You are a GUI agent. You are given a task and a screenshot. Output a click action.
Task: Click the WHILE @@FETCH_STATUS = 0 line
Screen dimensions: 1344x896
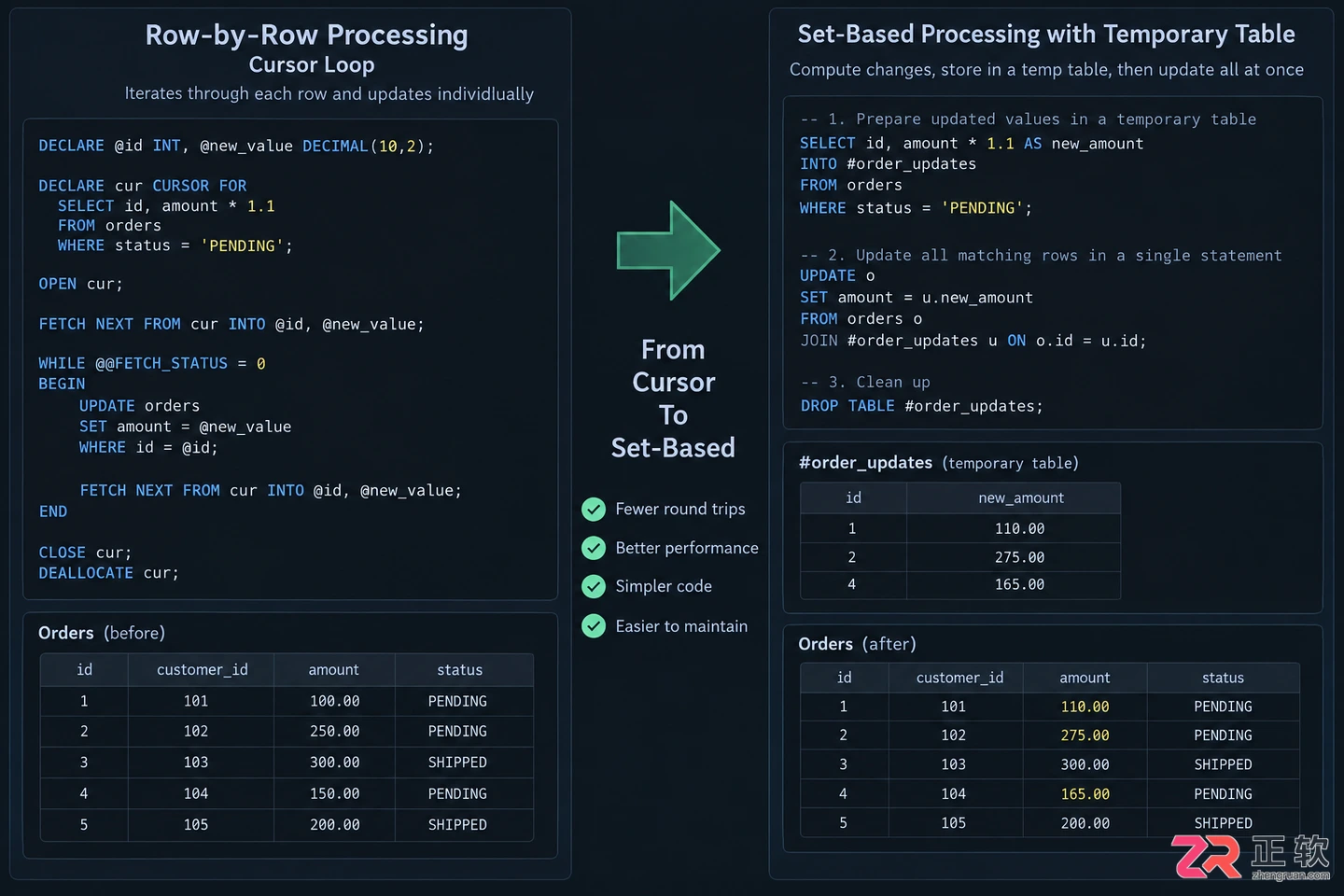point(152,363)
